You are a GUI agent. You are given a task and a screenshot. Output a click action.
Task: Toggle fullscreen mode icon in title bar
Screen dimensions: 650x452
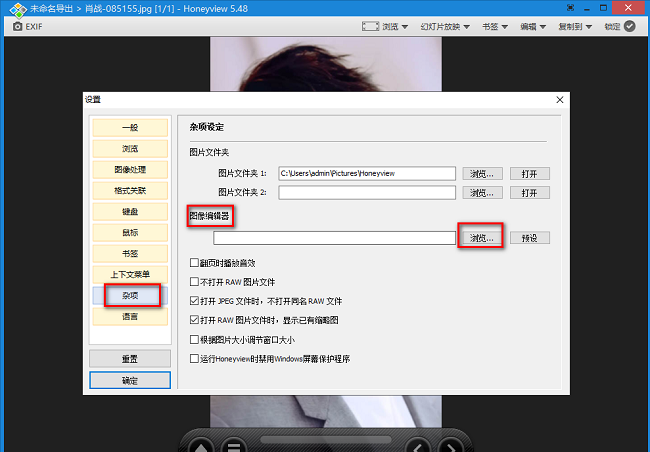(570, 8)
